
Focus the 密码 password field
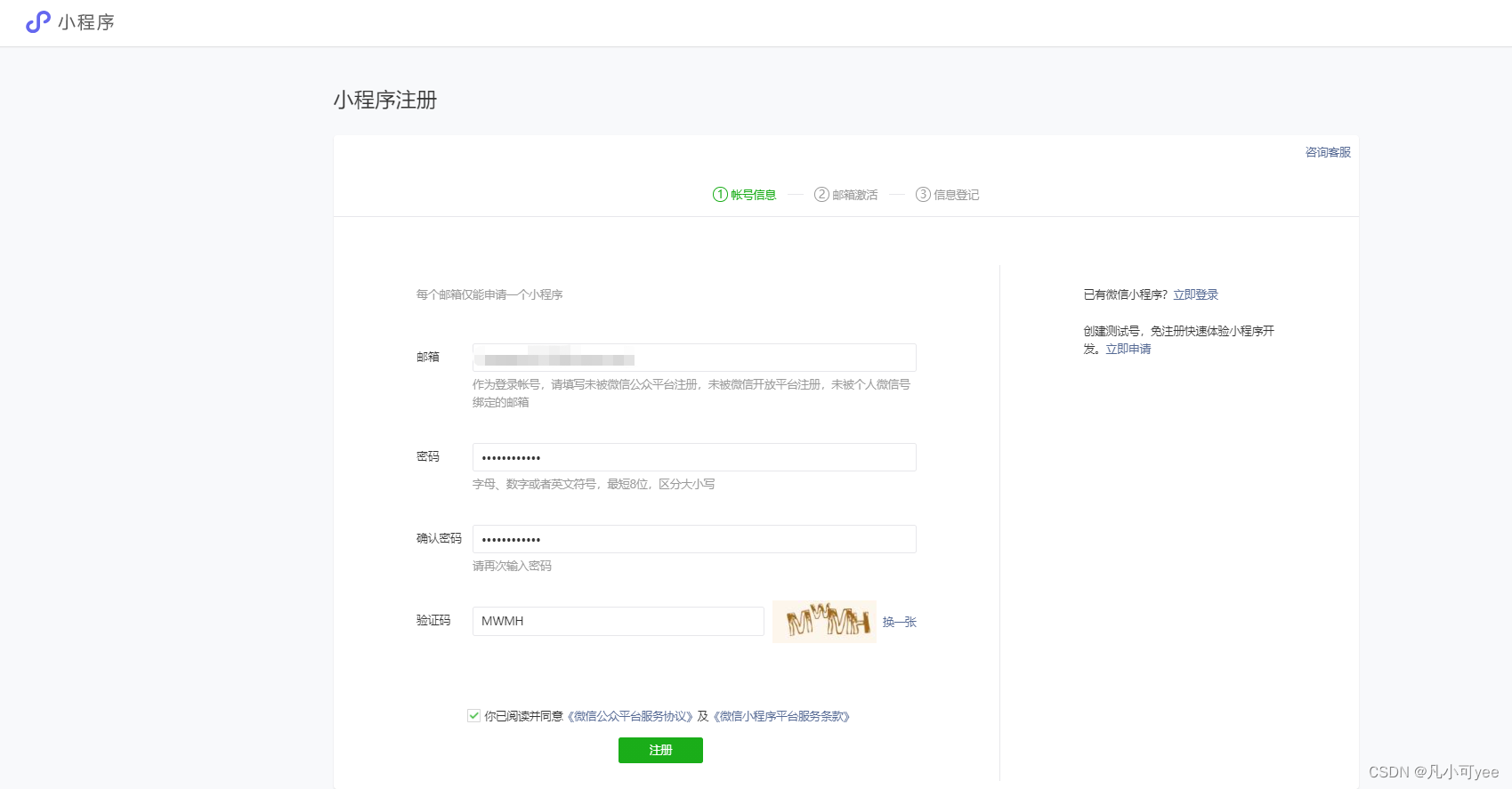694,457
